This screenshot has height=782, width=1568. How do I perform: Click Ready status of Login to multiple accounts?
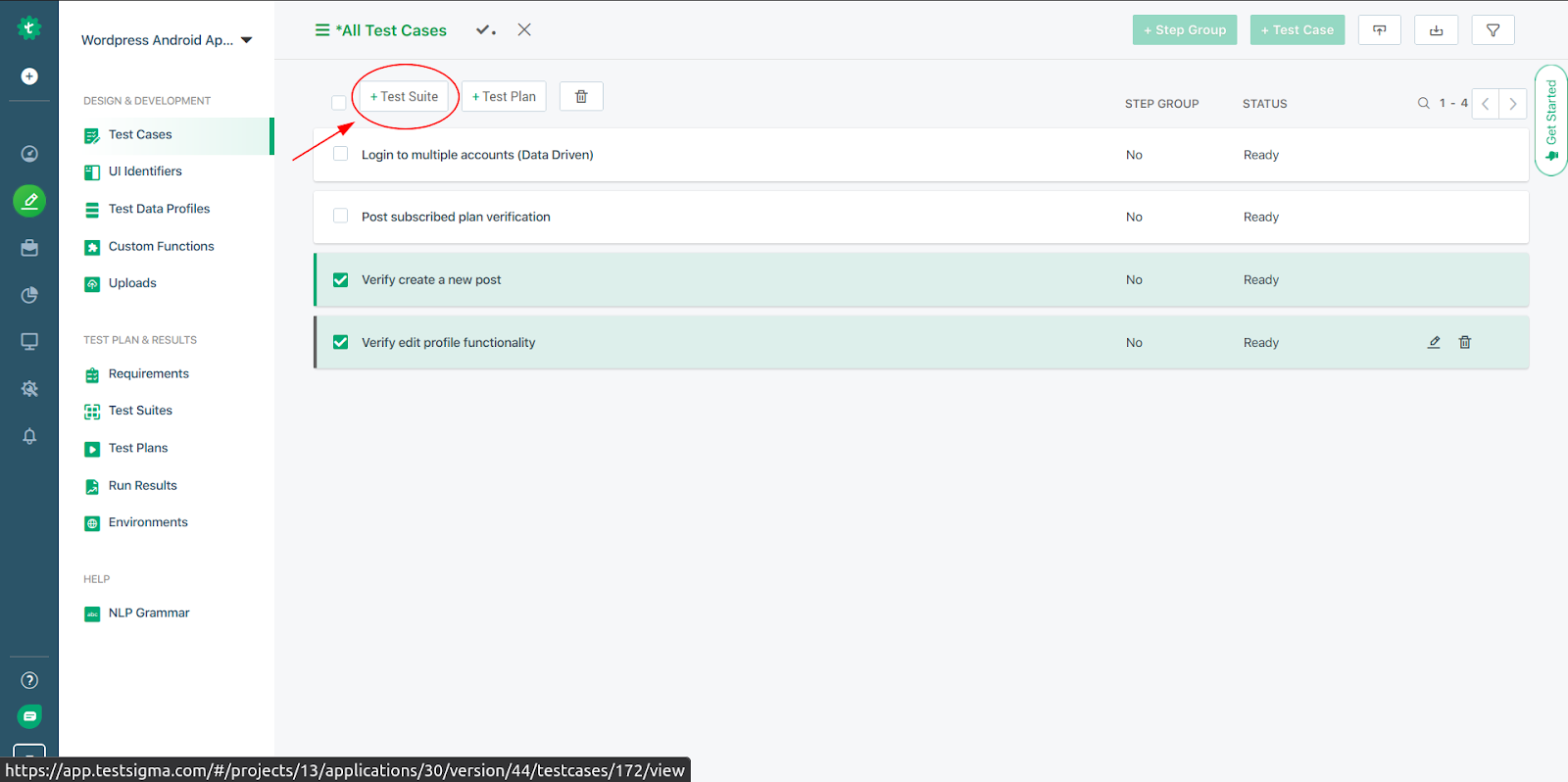pyautogui.click(x=1261, y=155)
